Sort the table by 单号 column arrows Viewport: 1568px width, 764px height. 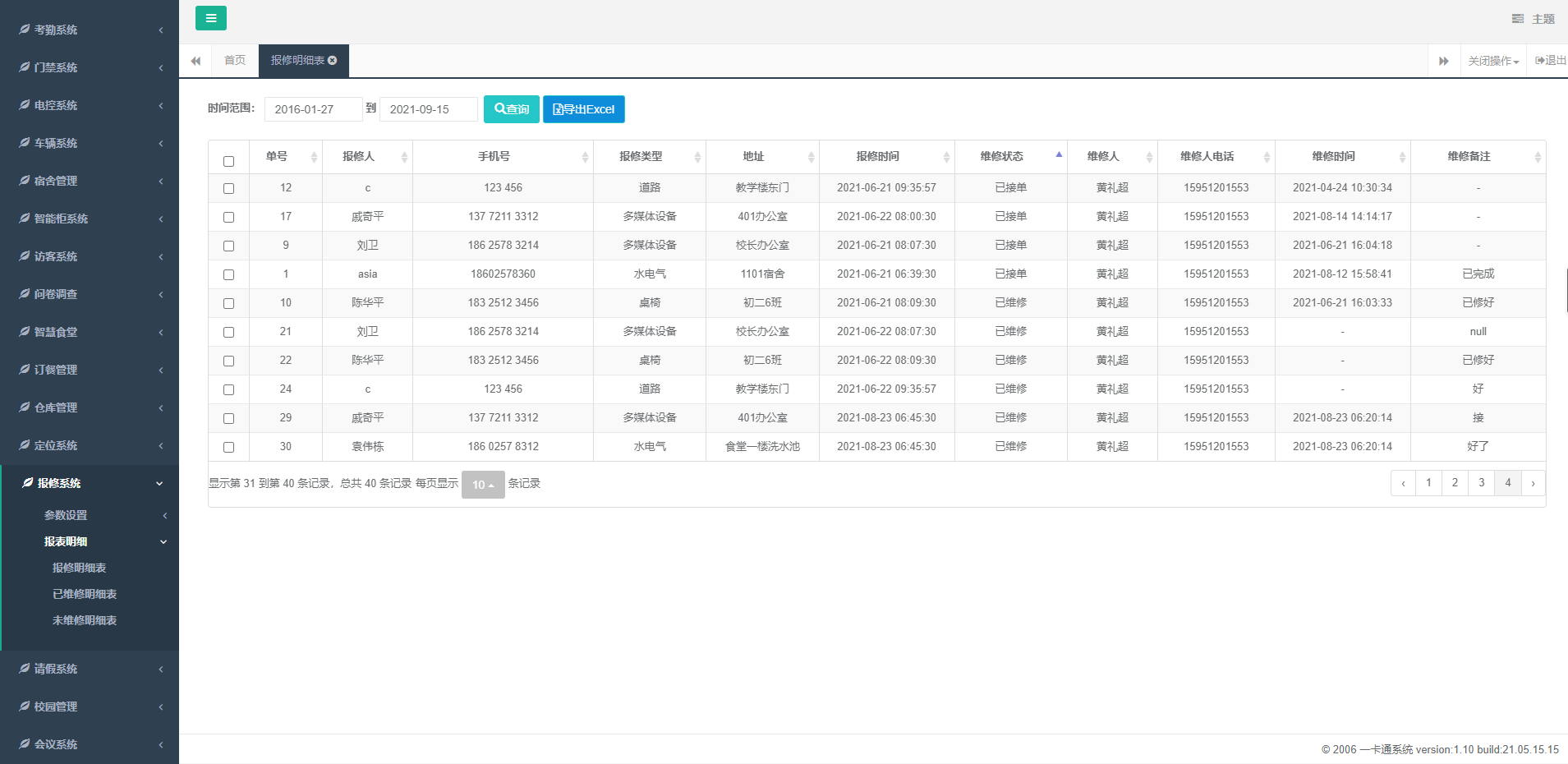pos(314,157)
